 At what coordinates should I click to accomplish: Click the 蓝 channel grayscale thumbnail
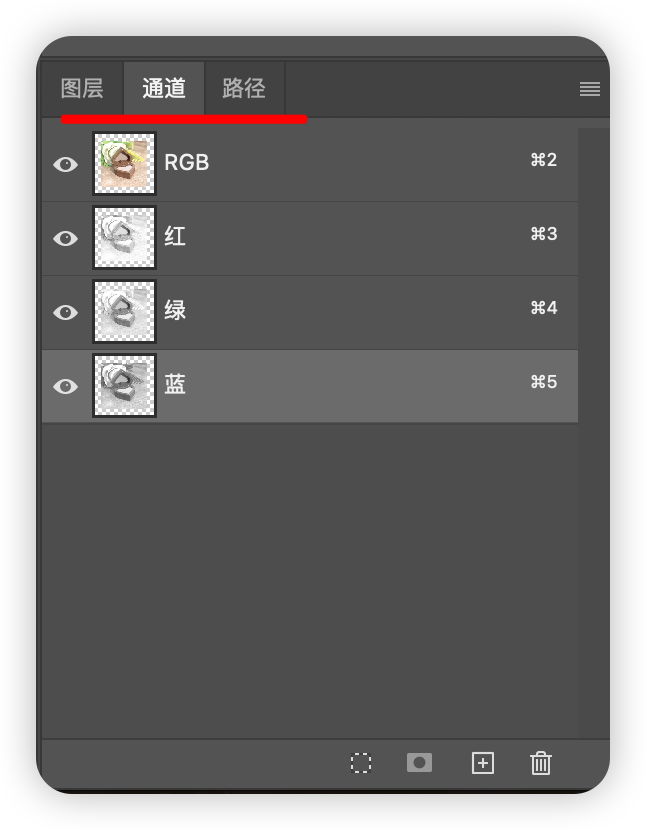(x=124, y=386)
